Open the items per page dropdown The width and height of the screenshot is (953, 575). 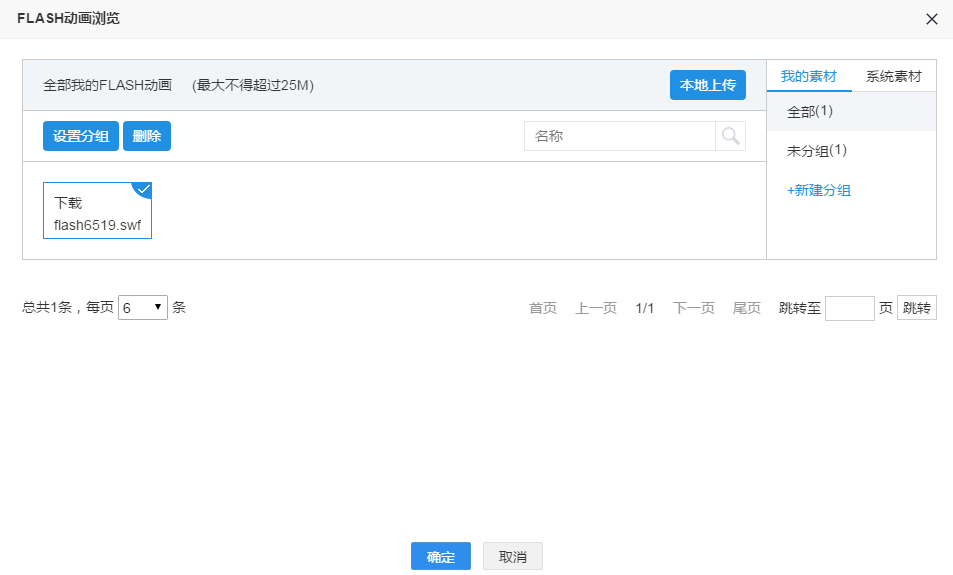coord(143,308)
